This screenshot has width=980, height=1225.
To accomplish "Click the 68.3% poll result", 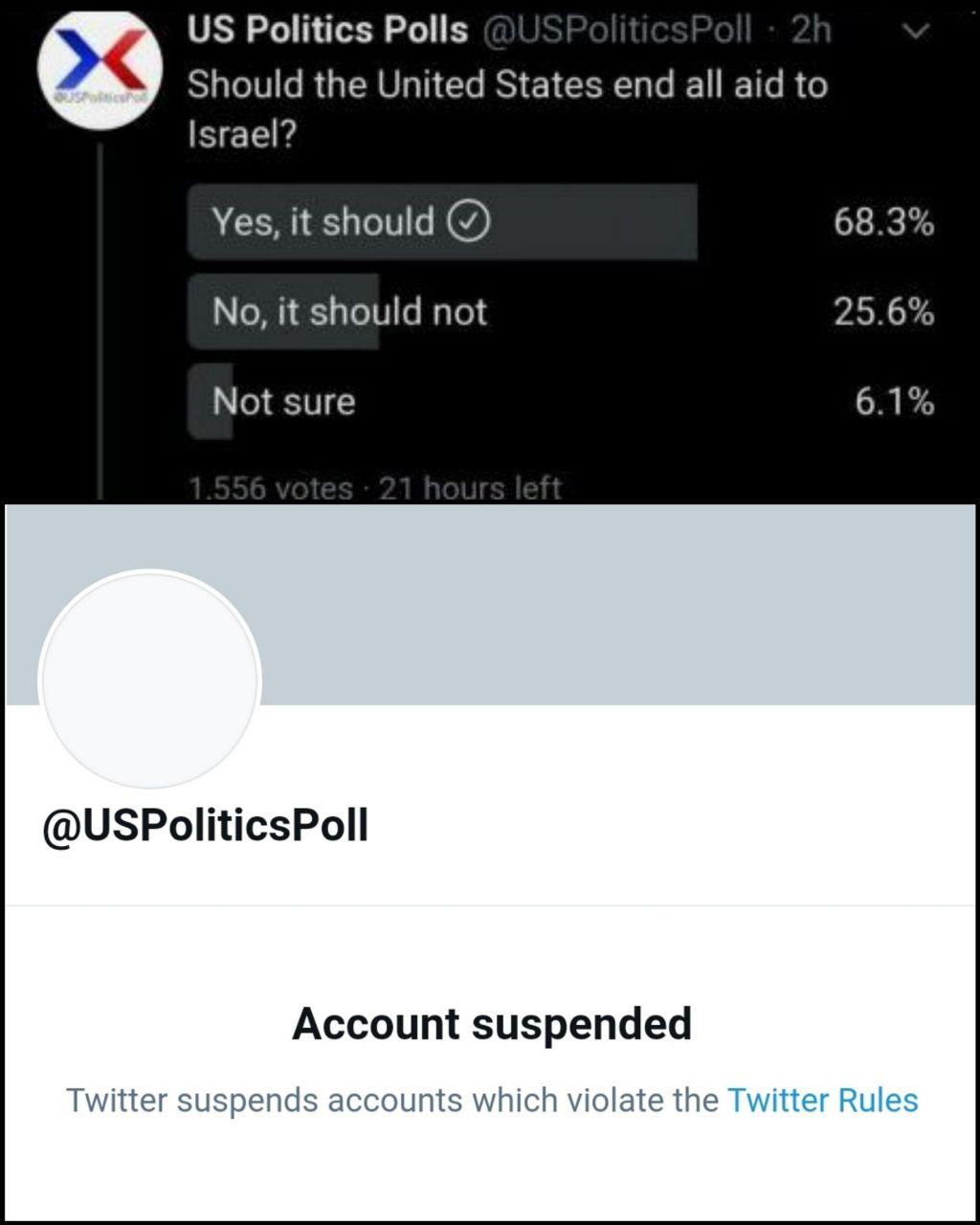I will click(883, 223).
